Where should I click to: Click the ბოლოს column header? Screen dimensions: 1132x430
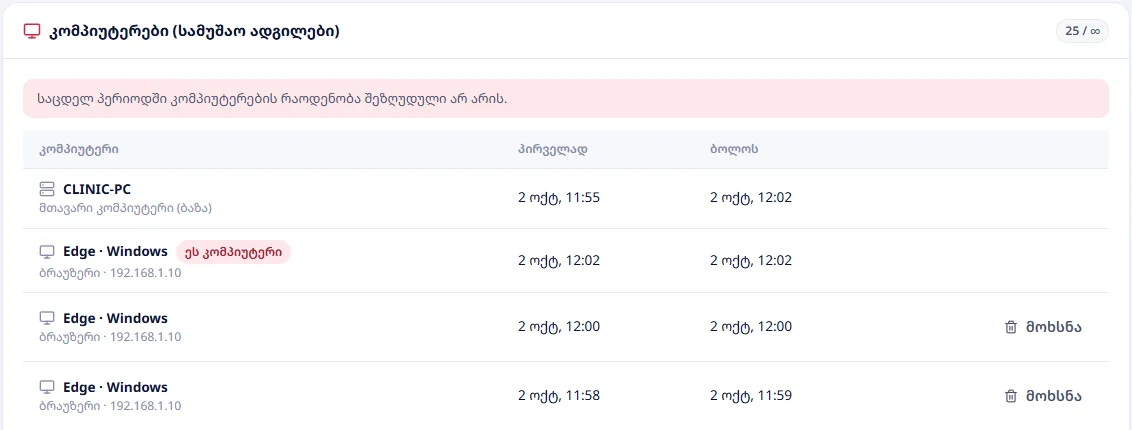point(733,149)
